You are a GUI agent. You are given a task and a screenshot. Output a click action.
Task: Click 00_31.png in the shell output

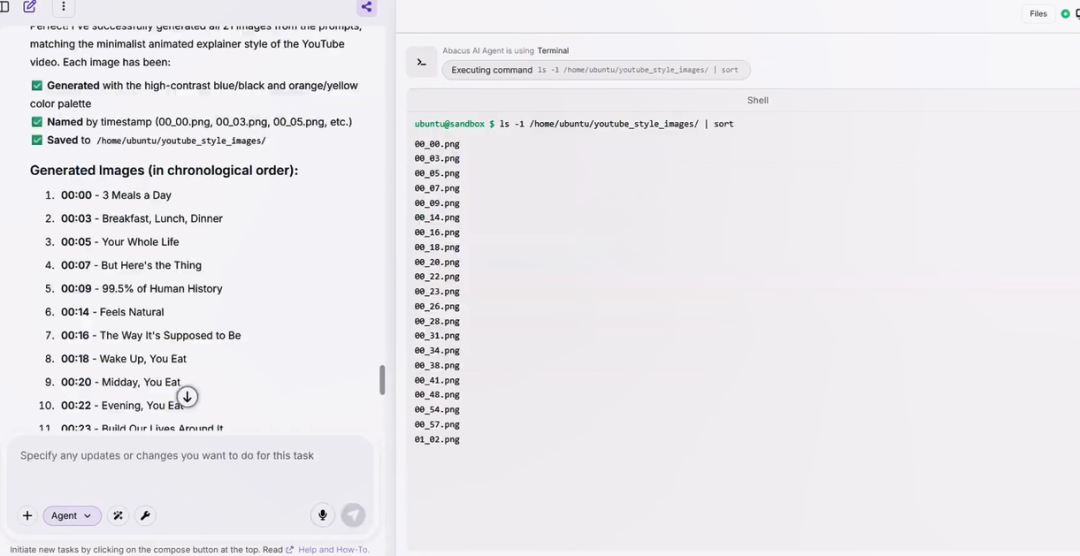[437, 336]
